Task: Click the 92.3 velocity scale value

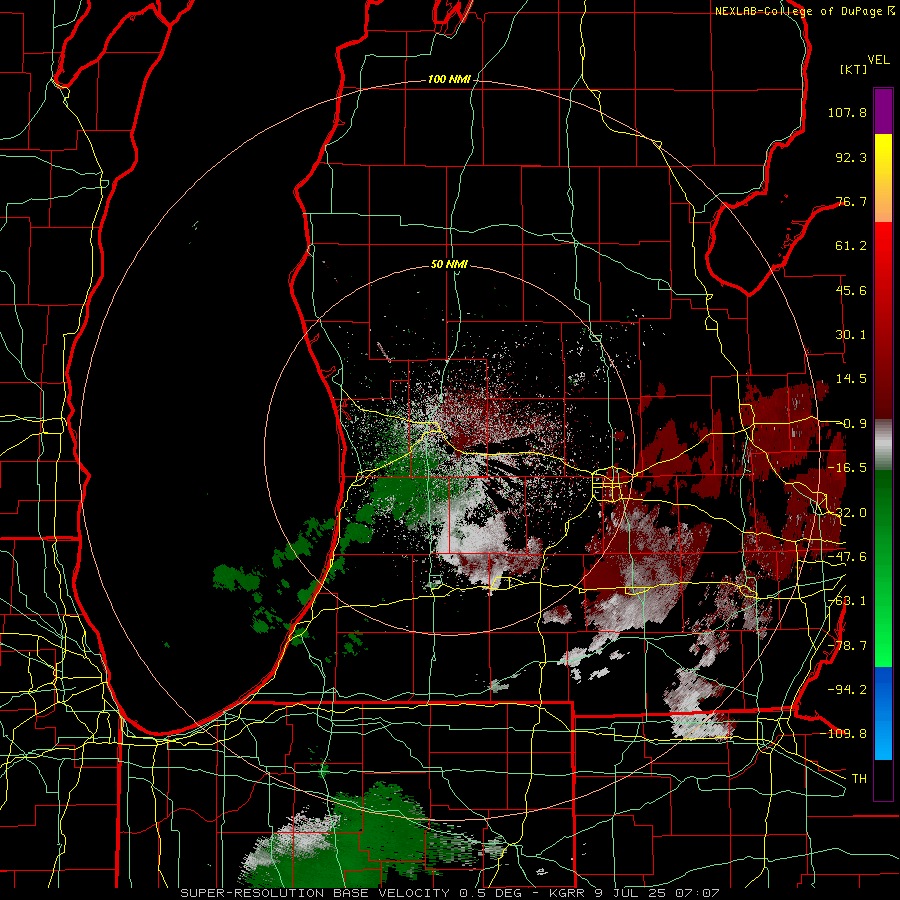Action: click(851, 157)
